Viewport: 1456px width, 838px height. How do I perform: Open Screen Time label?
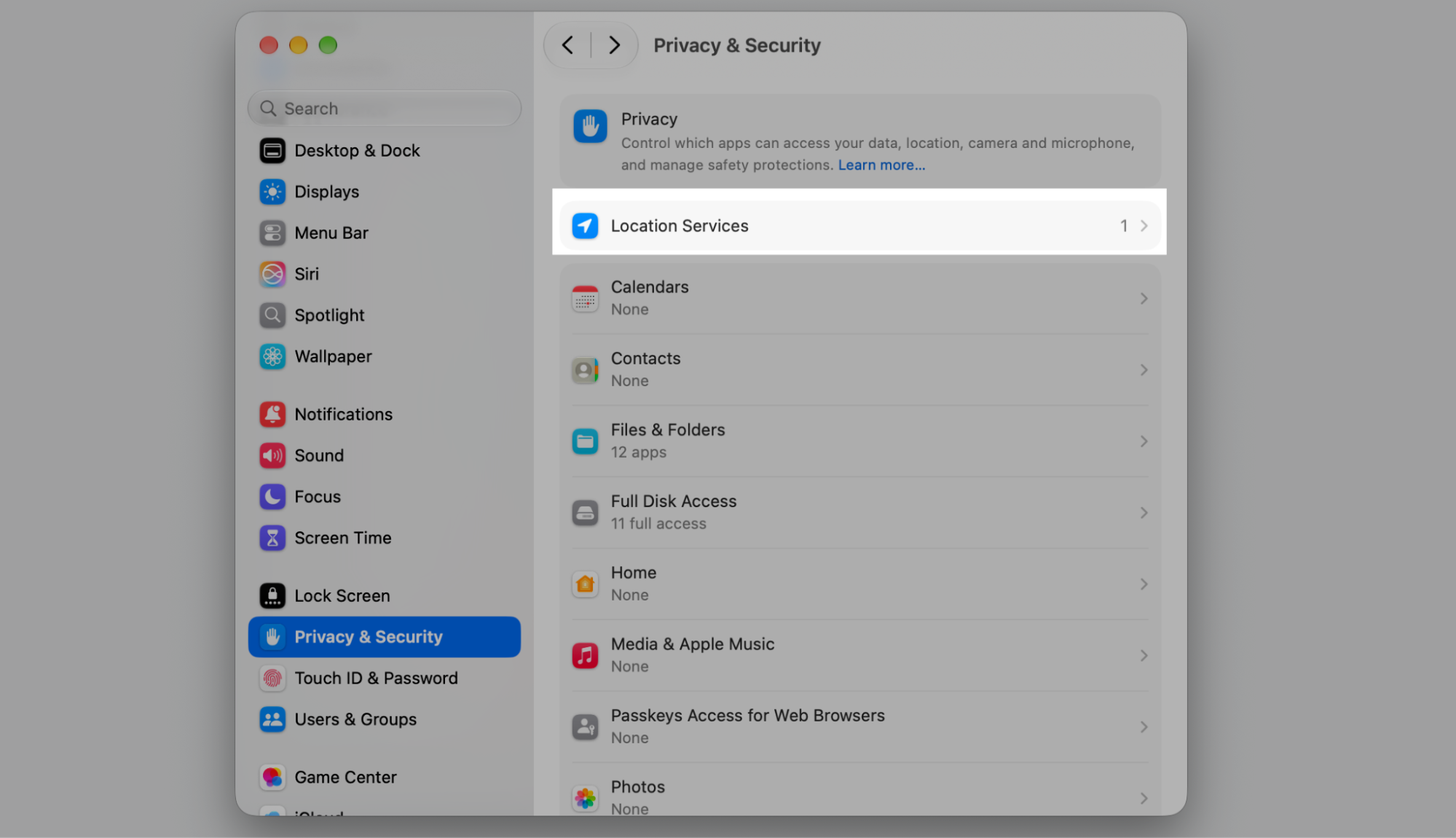point(343,538)
